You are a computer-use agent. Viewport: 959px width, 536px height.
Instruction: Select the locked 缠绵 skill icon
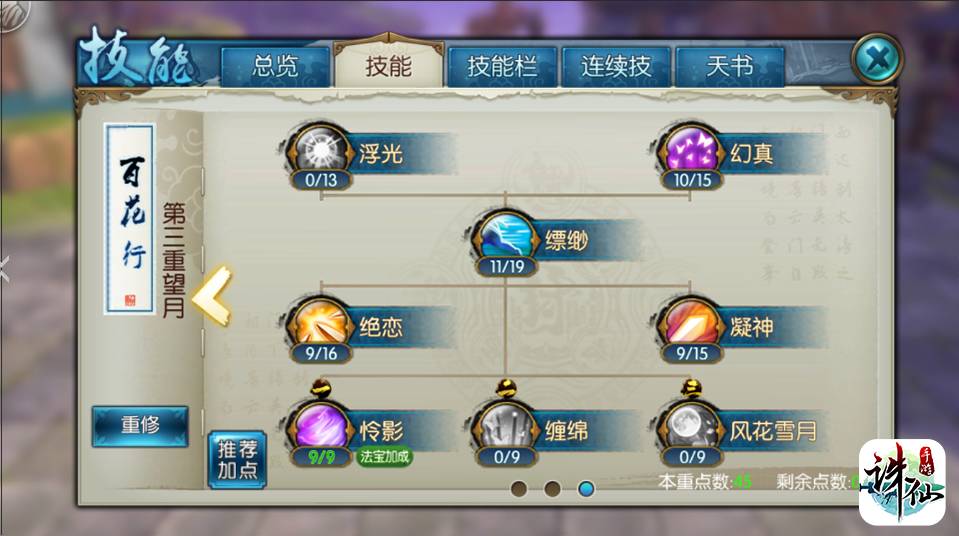click(506, 428)
